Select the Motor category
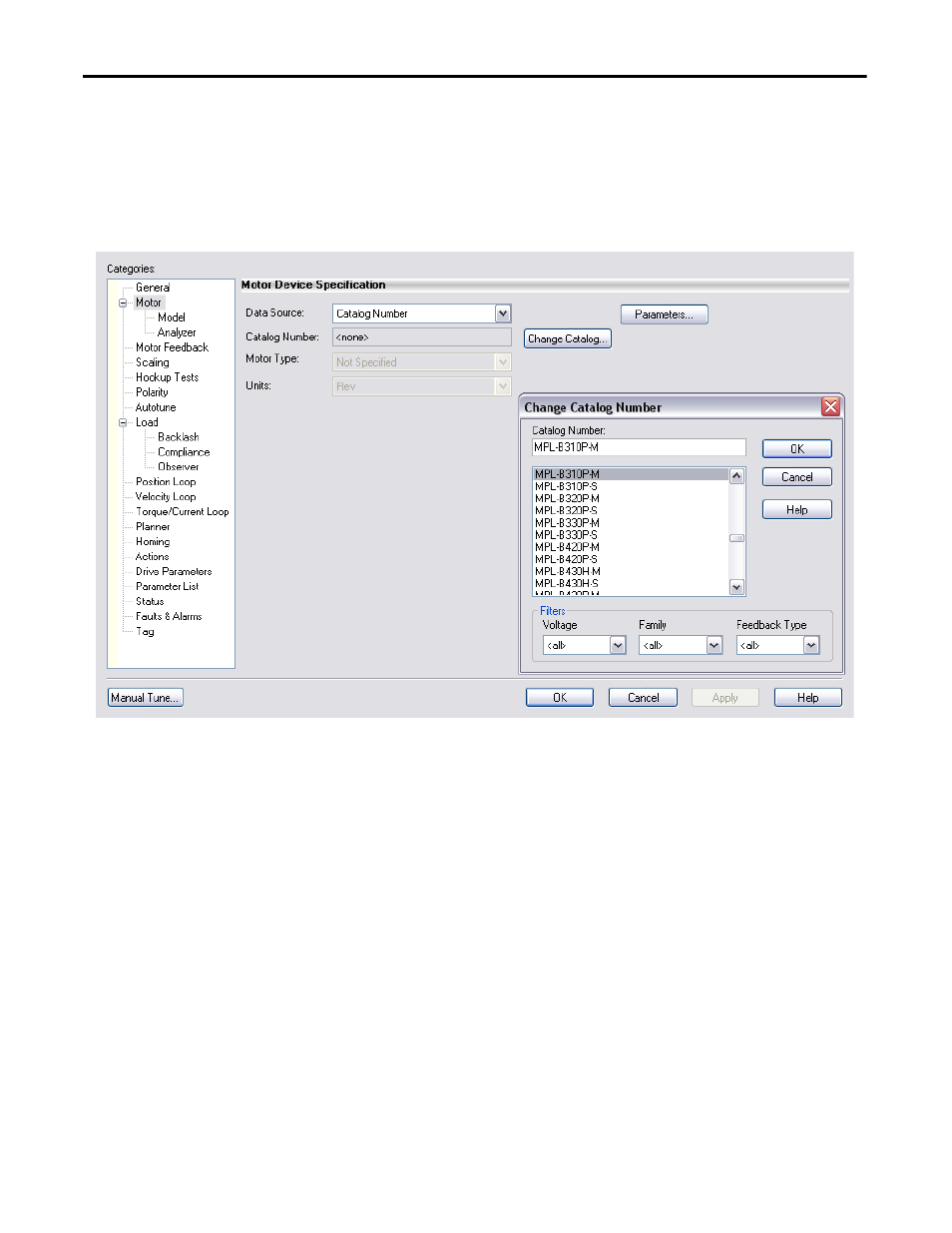Image resolution: width=952 pixels, height=1233 pixels. (x=149, y=303)
